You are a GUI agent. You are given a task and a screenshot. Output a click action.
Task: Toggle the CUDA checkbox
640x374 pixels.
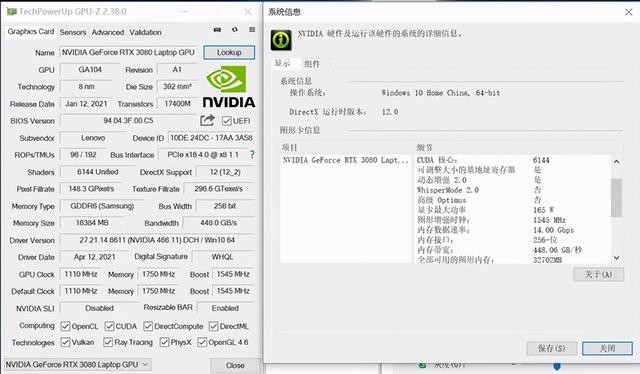pyautogui.click(x=109, y=326)
